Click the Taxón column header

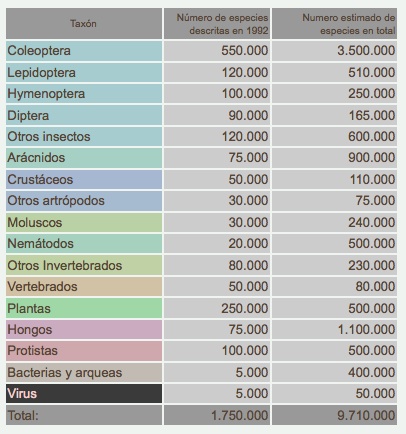[x=84, y=24]
